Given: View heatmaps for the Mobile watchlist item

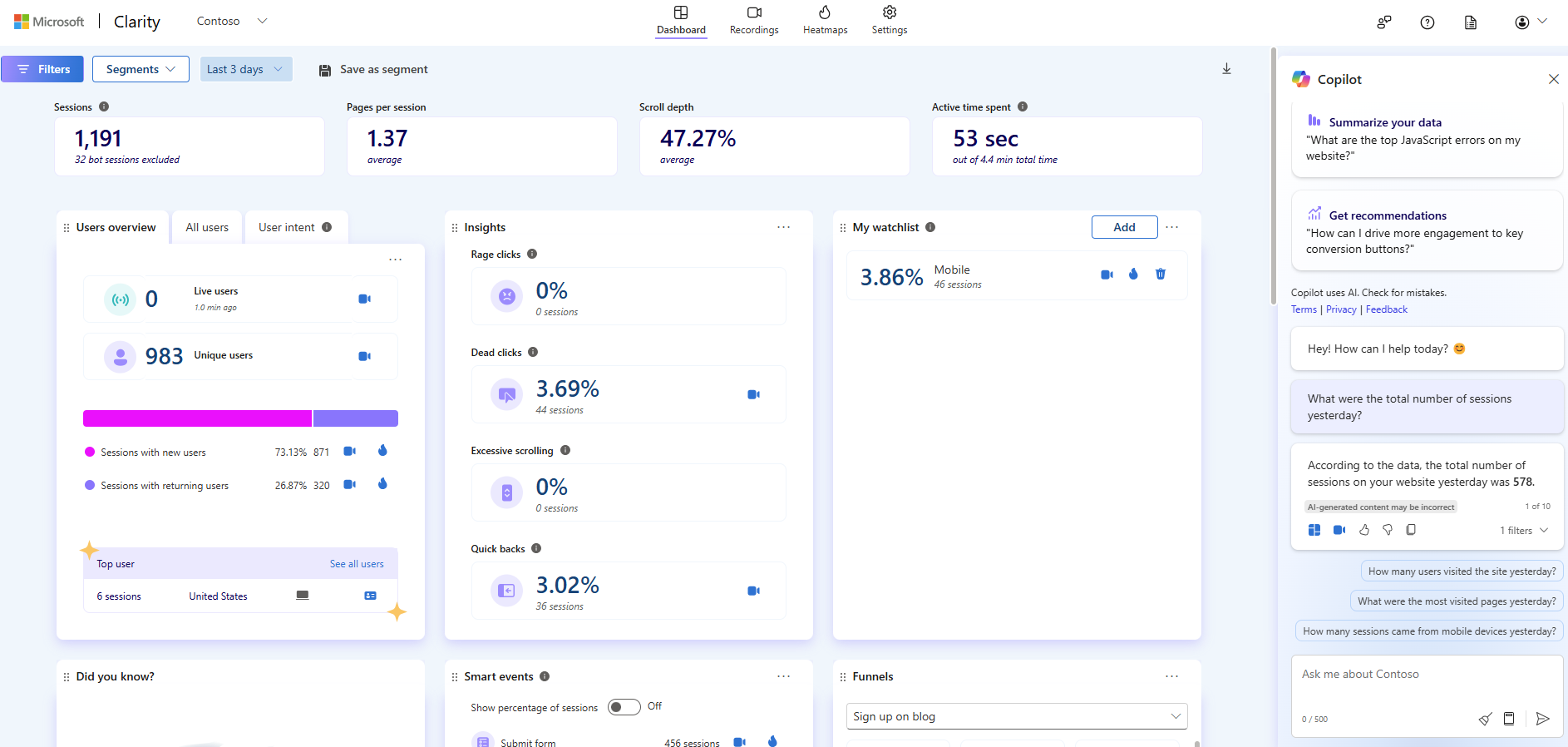Looking at the screenshot, I should click(1133, 274).
